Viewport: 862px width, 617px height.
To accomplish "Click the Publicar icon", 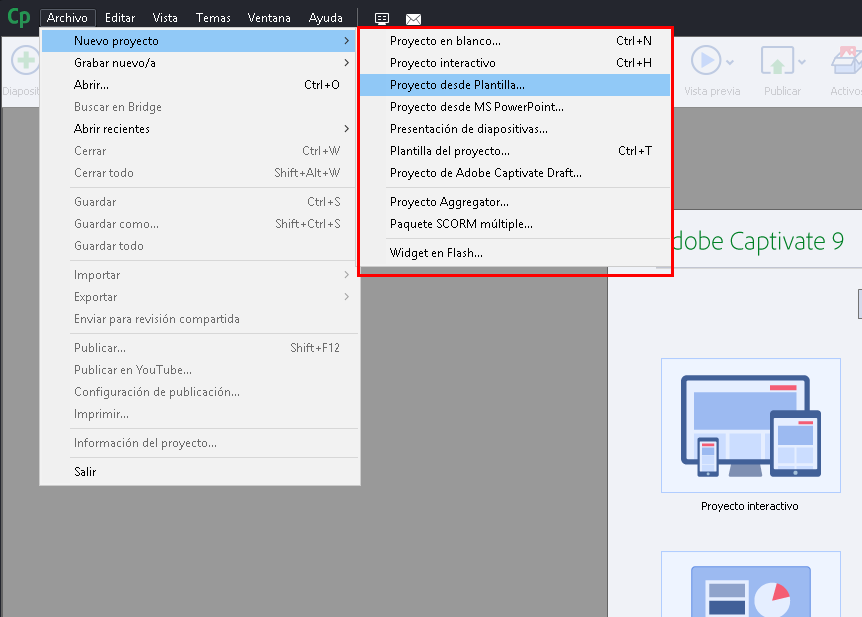I will click(777, 60).
